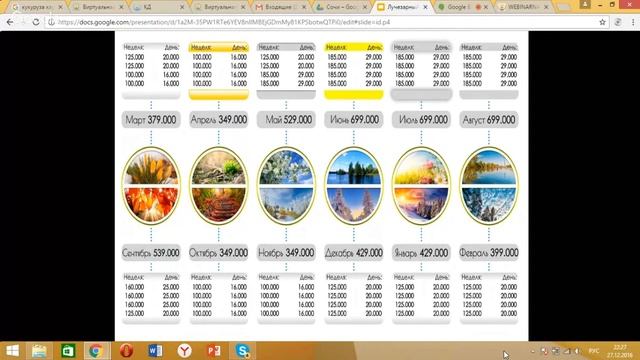Close the WEBINAR tab
Screen dimensions: 640x360
546,7
